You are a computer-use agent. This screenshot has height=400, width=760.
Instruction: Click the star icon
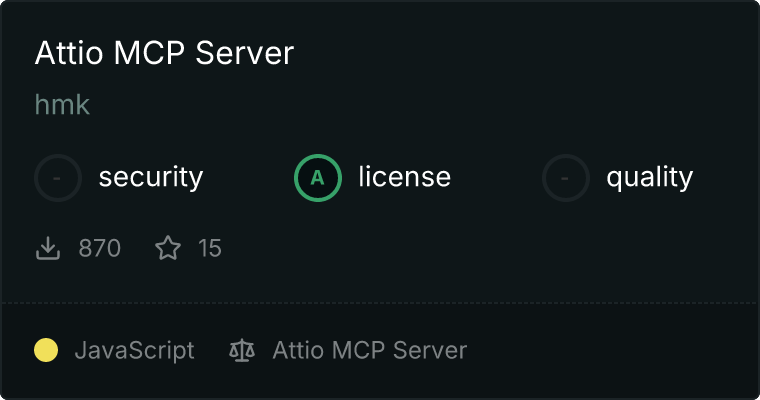[x=168, y=248]
